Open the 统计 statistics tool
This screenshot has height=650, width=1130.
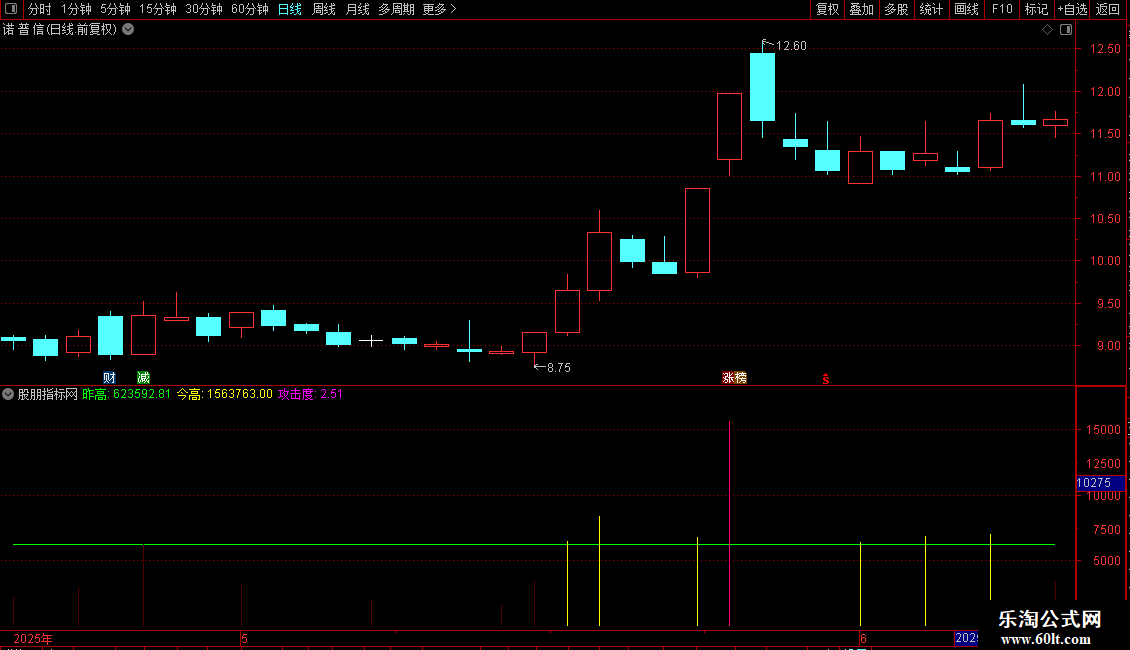pyautogui.click(x=931, y=9)
